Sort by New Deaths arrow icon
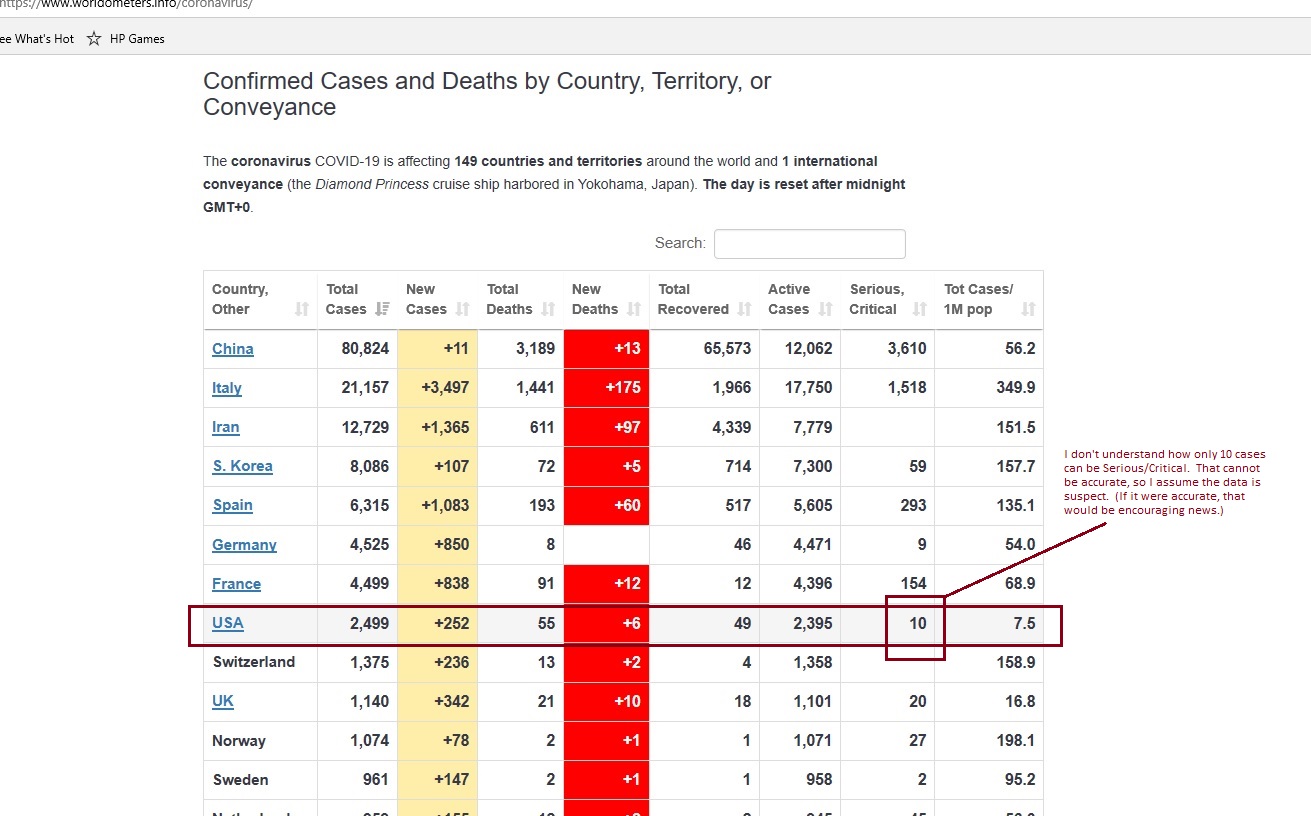 (633, 310)
